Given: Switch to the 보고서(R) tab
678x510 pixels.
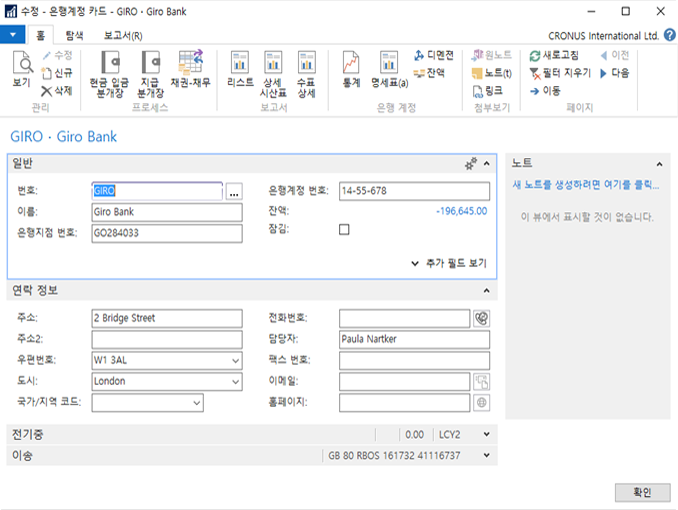Looking at the screenshot, I should coord(123,35).
